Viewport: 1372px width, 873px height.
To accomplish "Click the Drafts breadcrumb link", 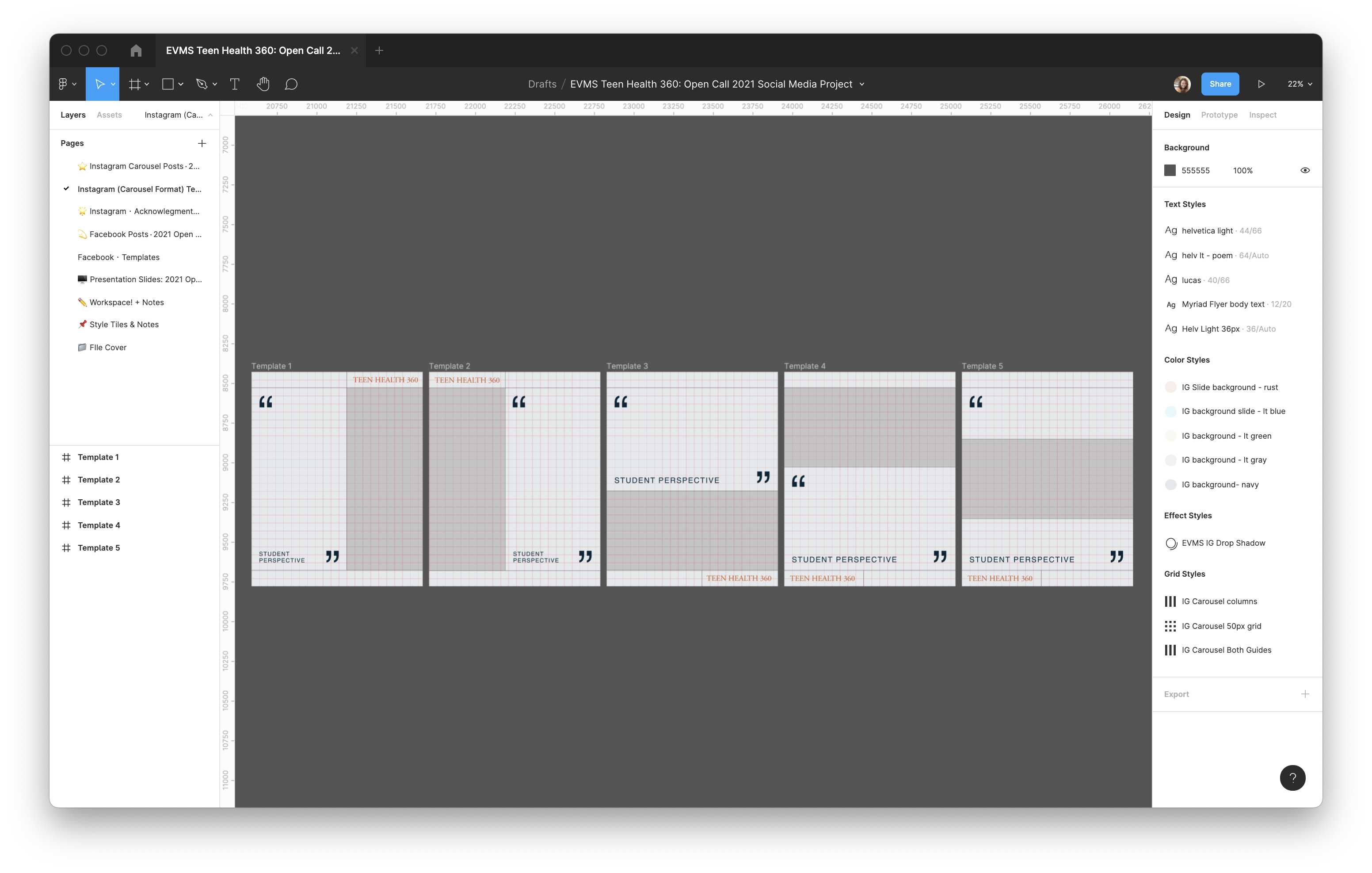I will [542, 84].
